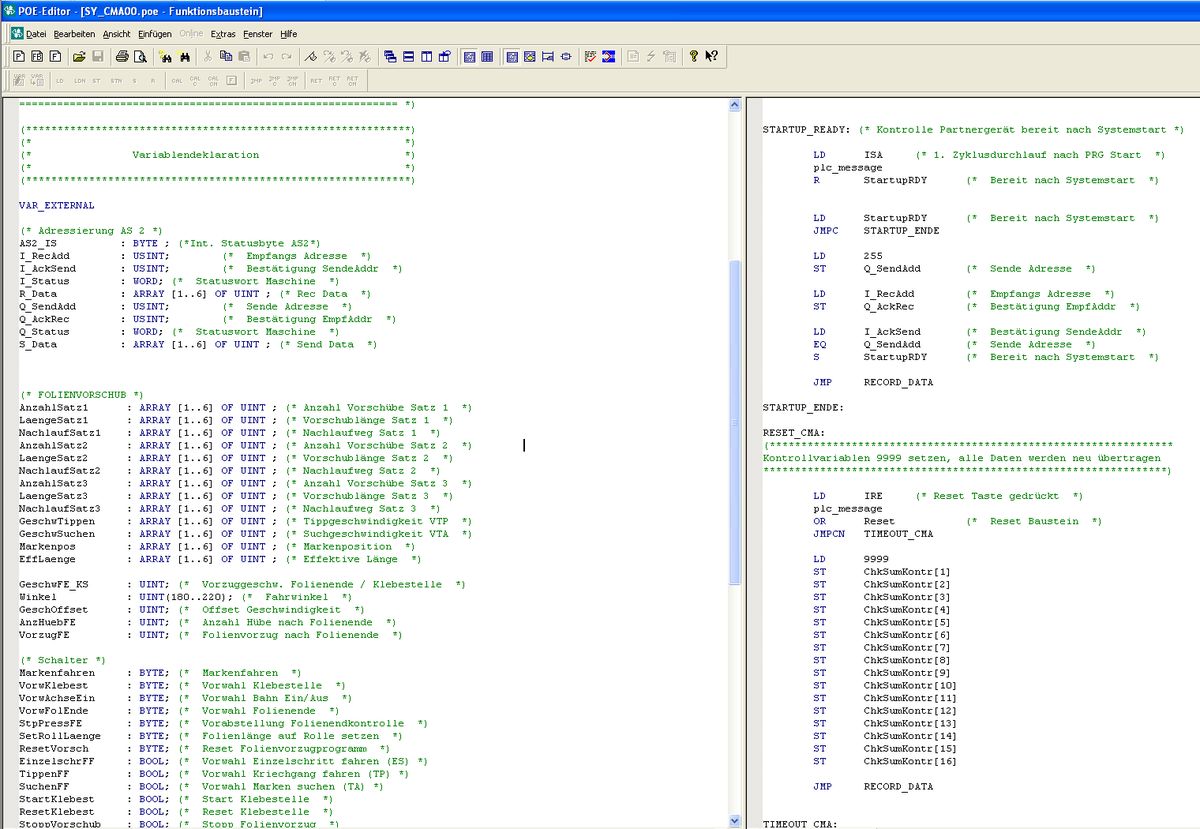Print the POE with the printer icon

click(122, 57)
